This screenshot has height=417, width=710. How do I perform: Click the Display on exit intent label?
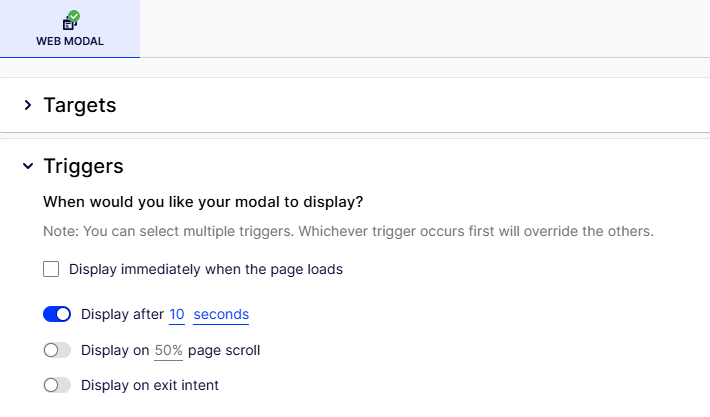point(150,385)
